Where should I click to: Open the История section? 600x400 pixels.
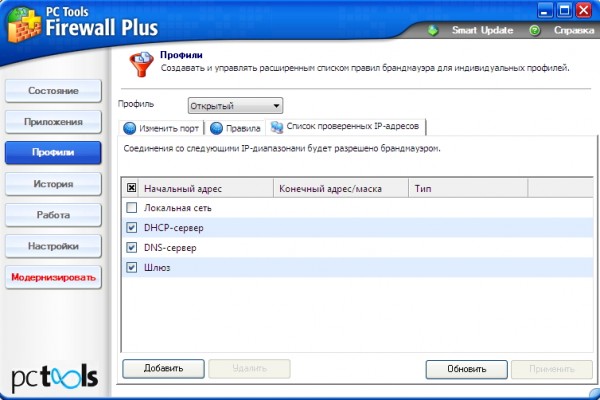[x=53, y=184]
